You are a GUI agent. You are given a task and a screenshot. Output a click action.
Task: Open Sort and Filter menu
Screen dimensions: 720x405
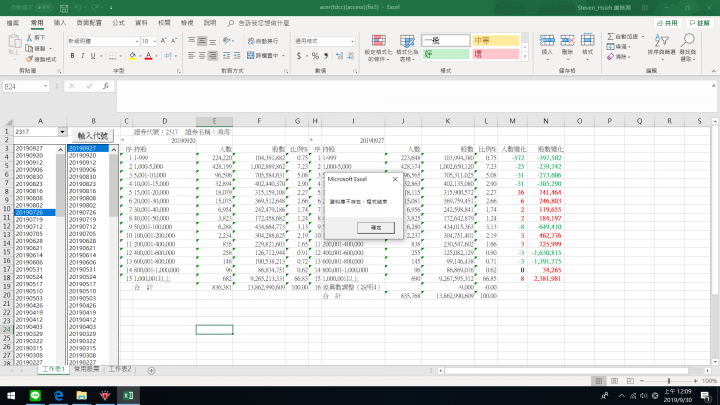(662, 47)
